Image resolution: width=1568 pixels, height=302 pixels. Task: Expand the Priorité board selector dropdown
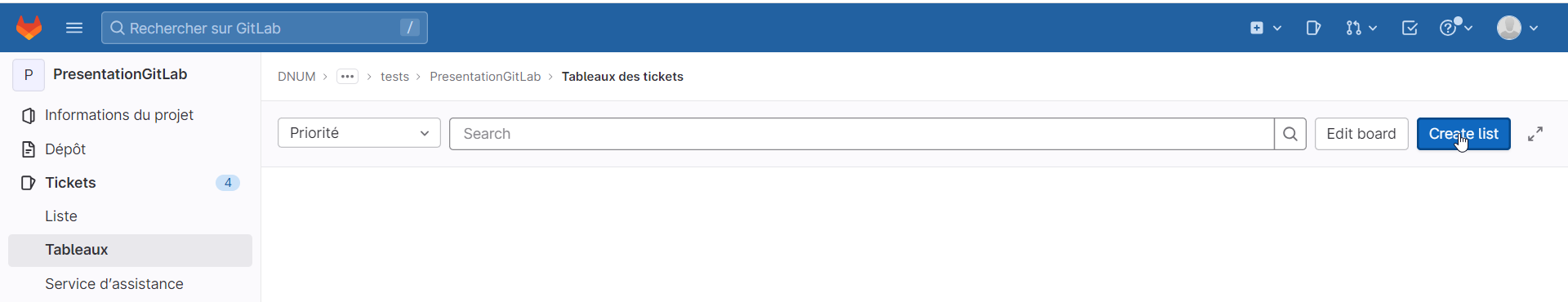pos(359,133)
